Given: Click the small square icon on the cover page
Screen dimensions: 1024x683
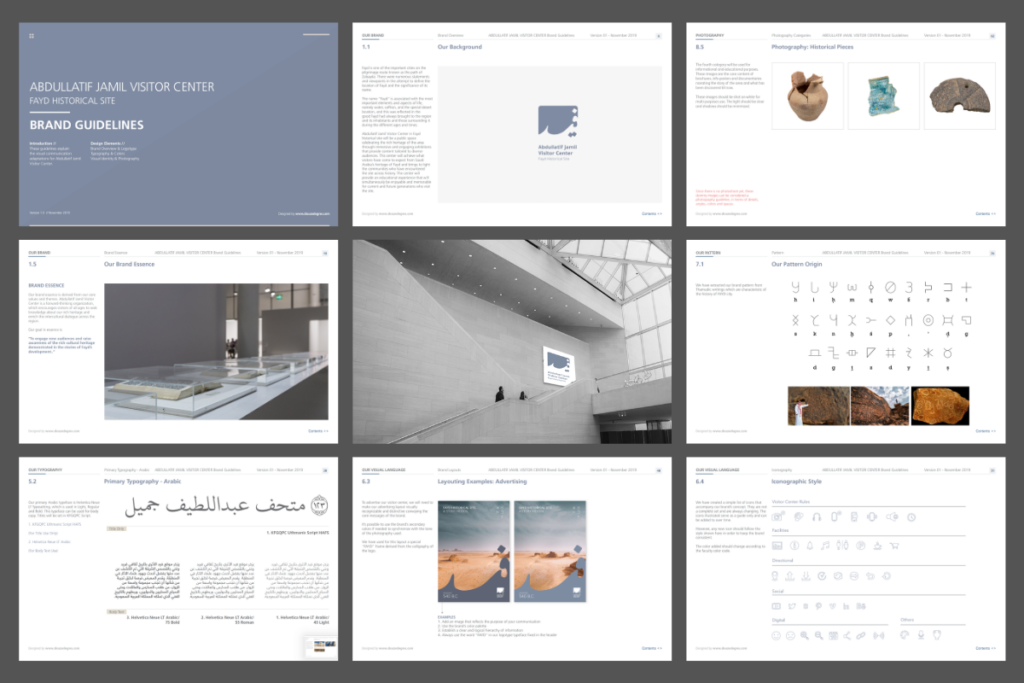Looking at the screenshot, I should [x=31, y=36].
